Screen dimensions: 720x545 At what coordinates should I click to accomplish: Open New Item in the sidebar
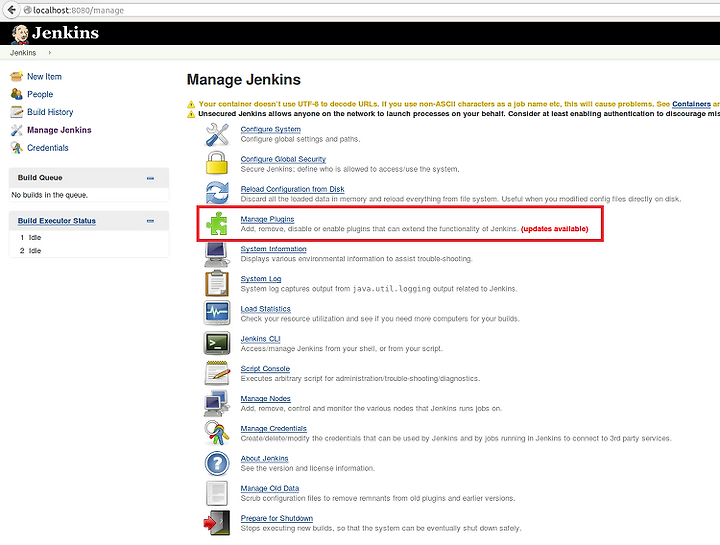pos(44,77)
